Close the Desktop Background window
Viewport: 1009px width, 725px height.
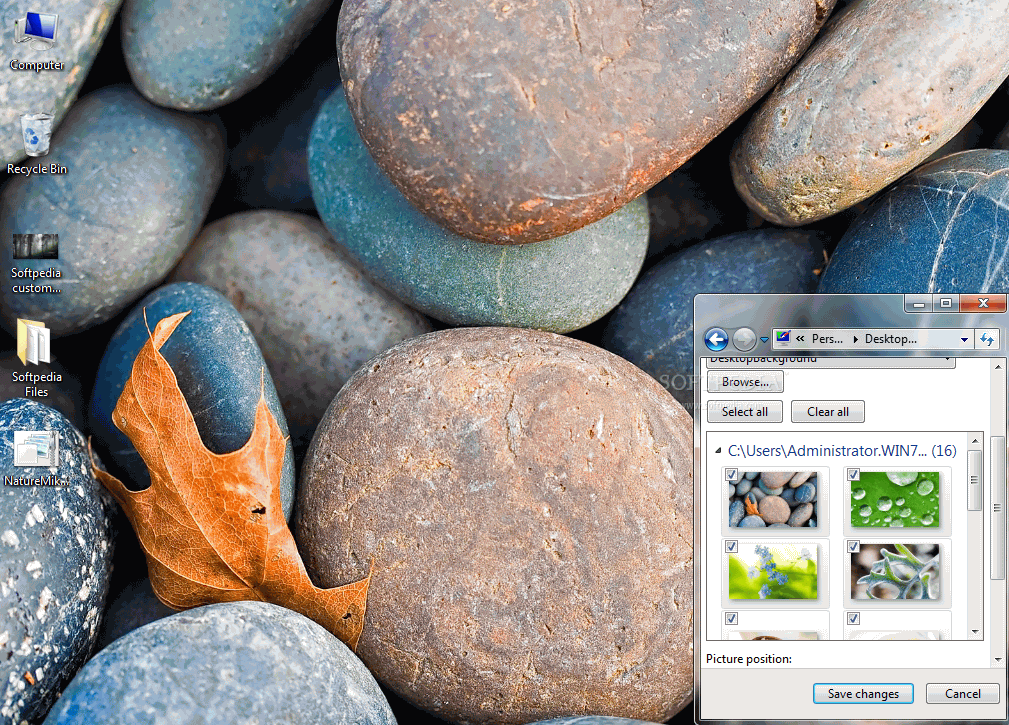983,303
